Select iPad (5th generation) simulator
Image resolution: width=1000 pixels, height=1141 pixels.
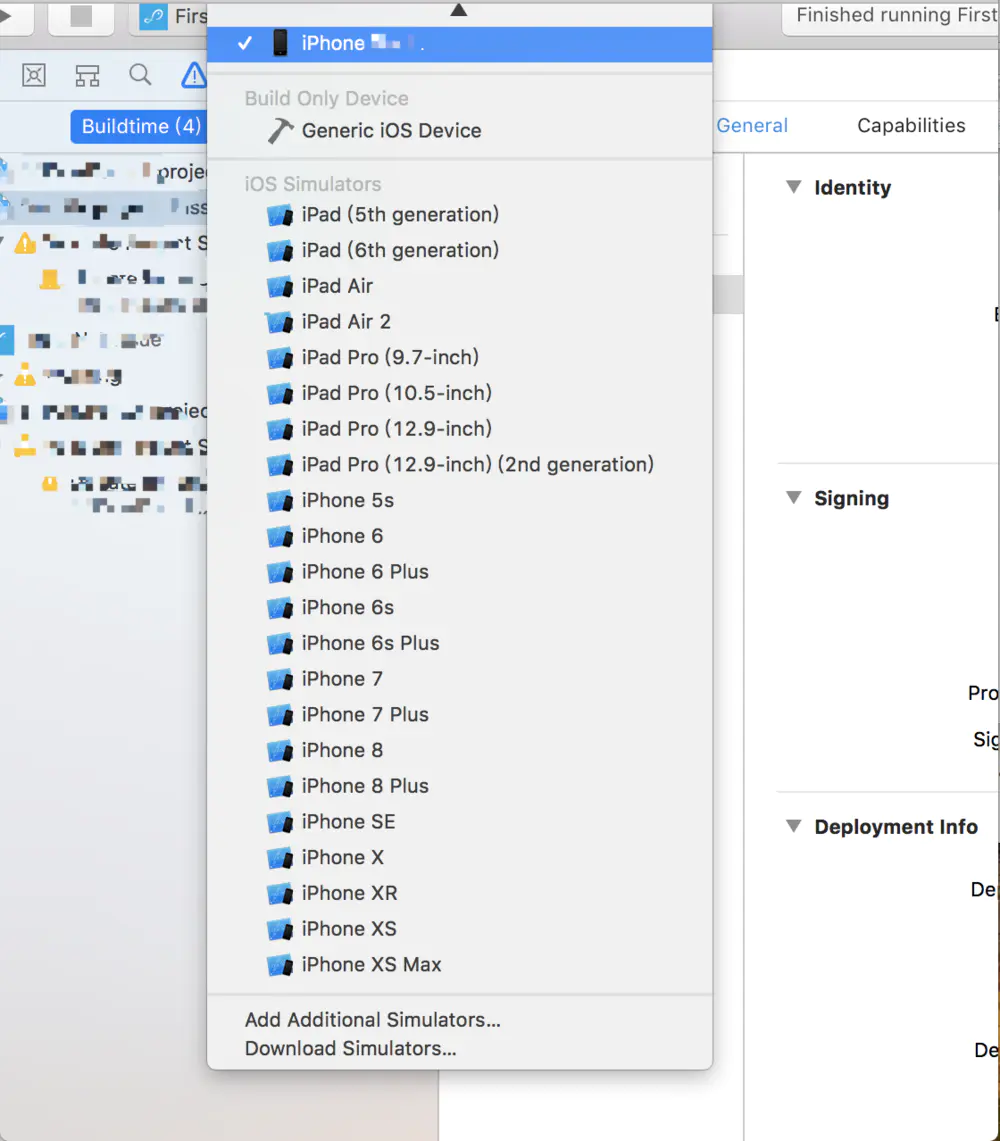(459, 215)
